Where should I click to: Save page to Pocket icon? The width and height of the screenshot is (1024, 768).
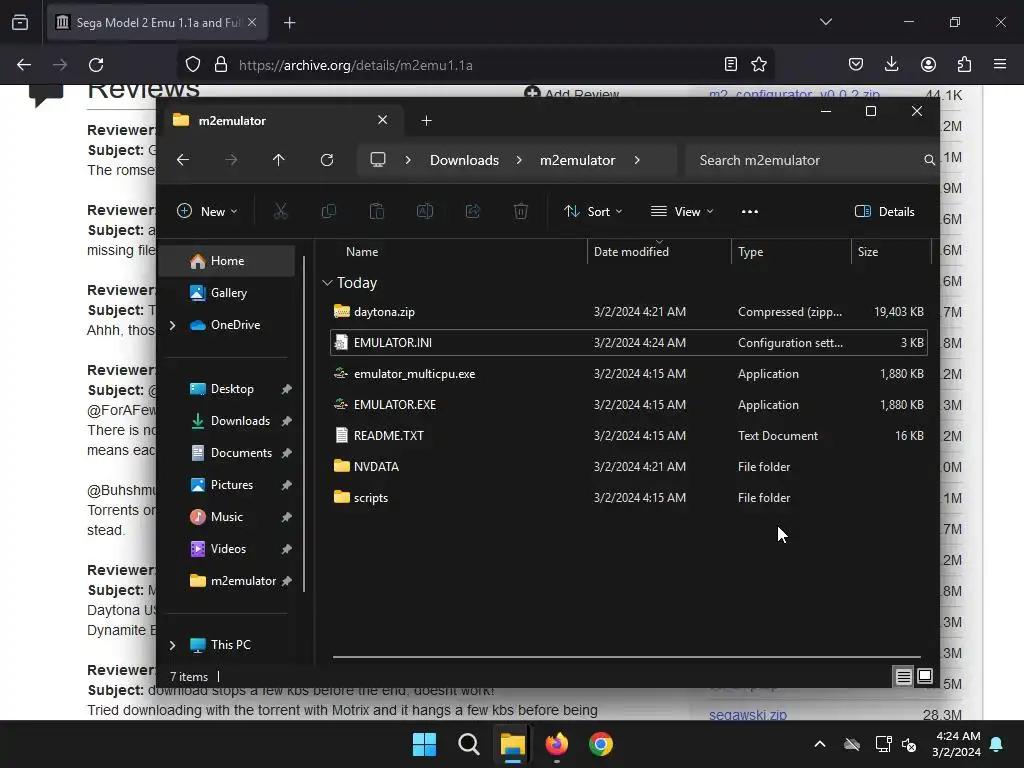click(856, 64)
